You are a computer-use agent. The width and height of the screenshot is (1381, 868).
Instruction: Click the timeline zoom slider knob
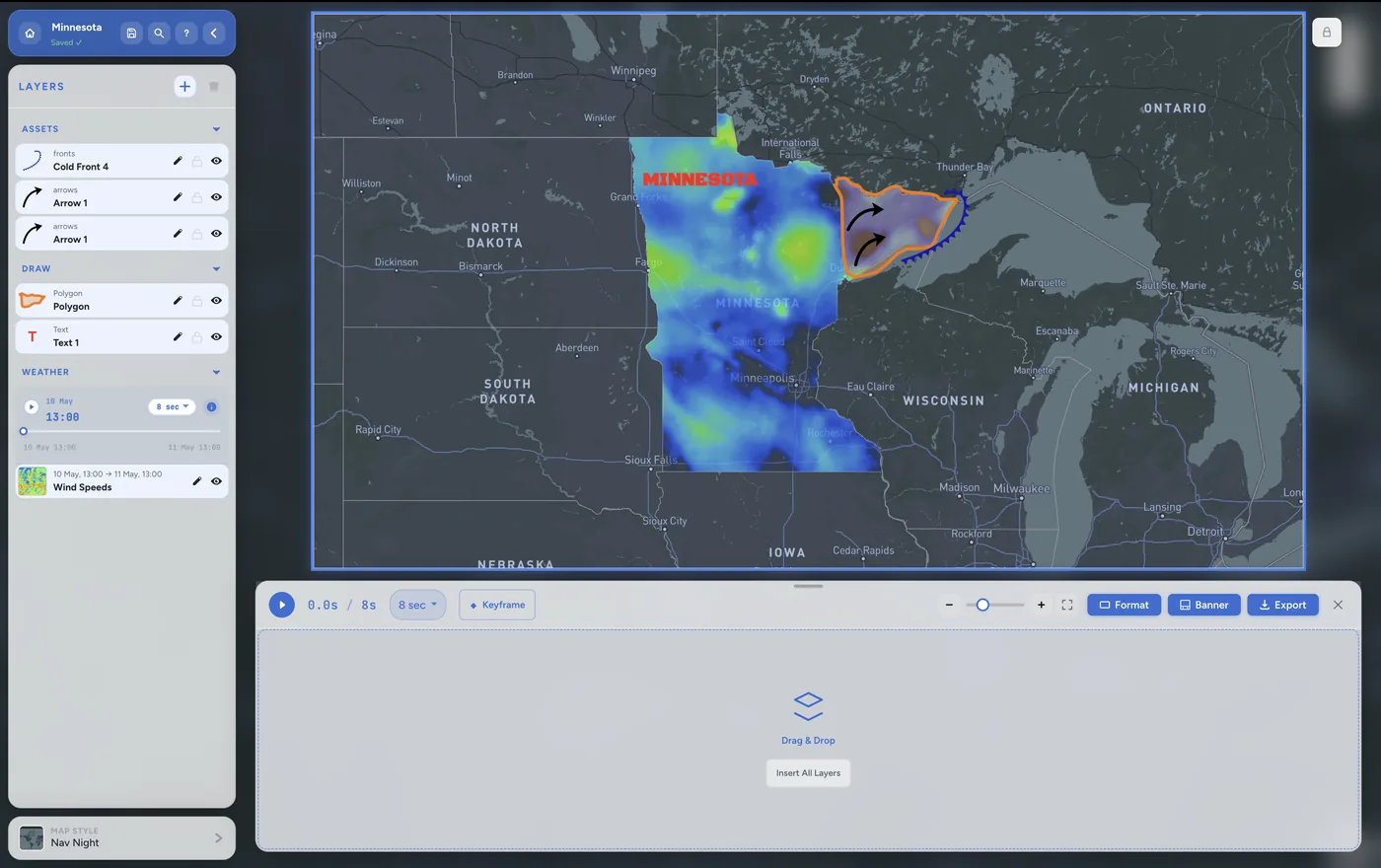[x=982, y=606]
